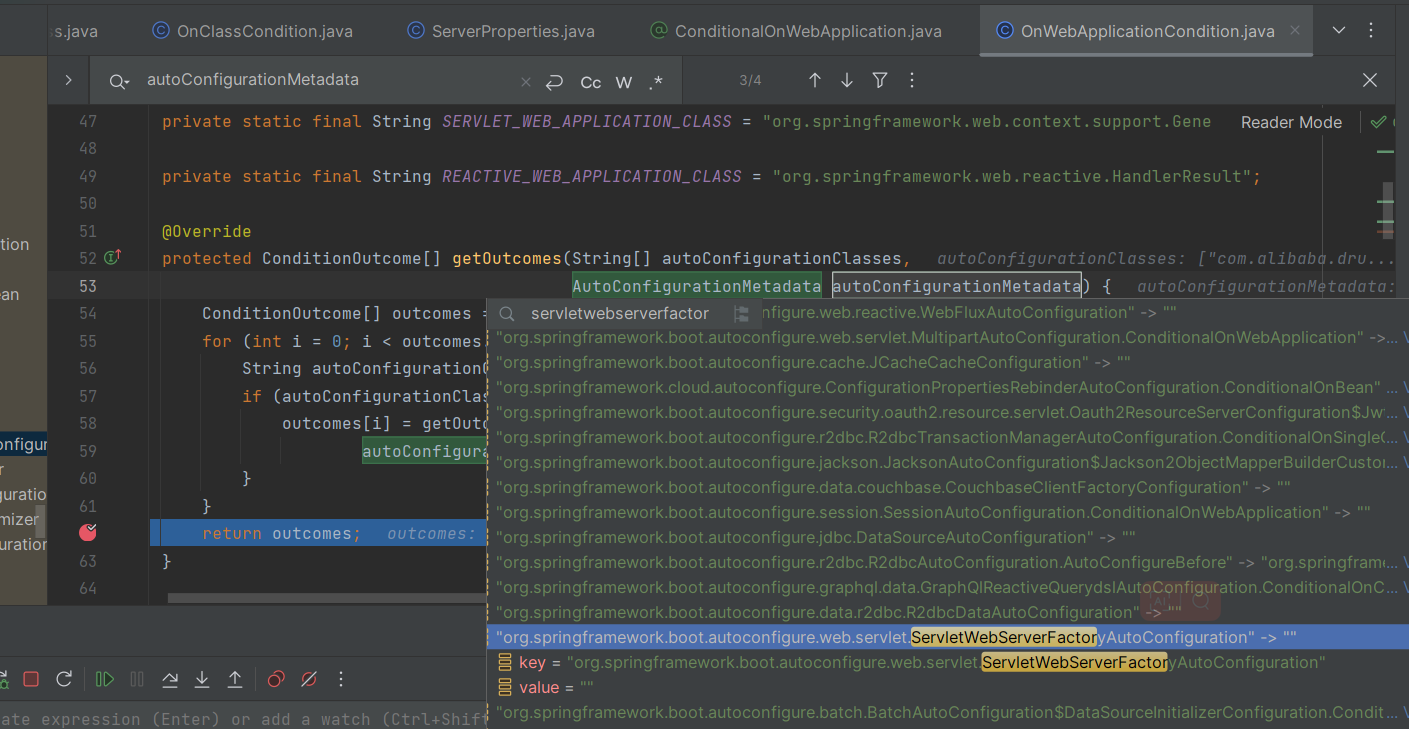Expand the replace field chevron

(x=68, y=80)
